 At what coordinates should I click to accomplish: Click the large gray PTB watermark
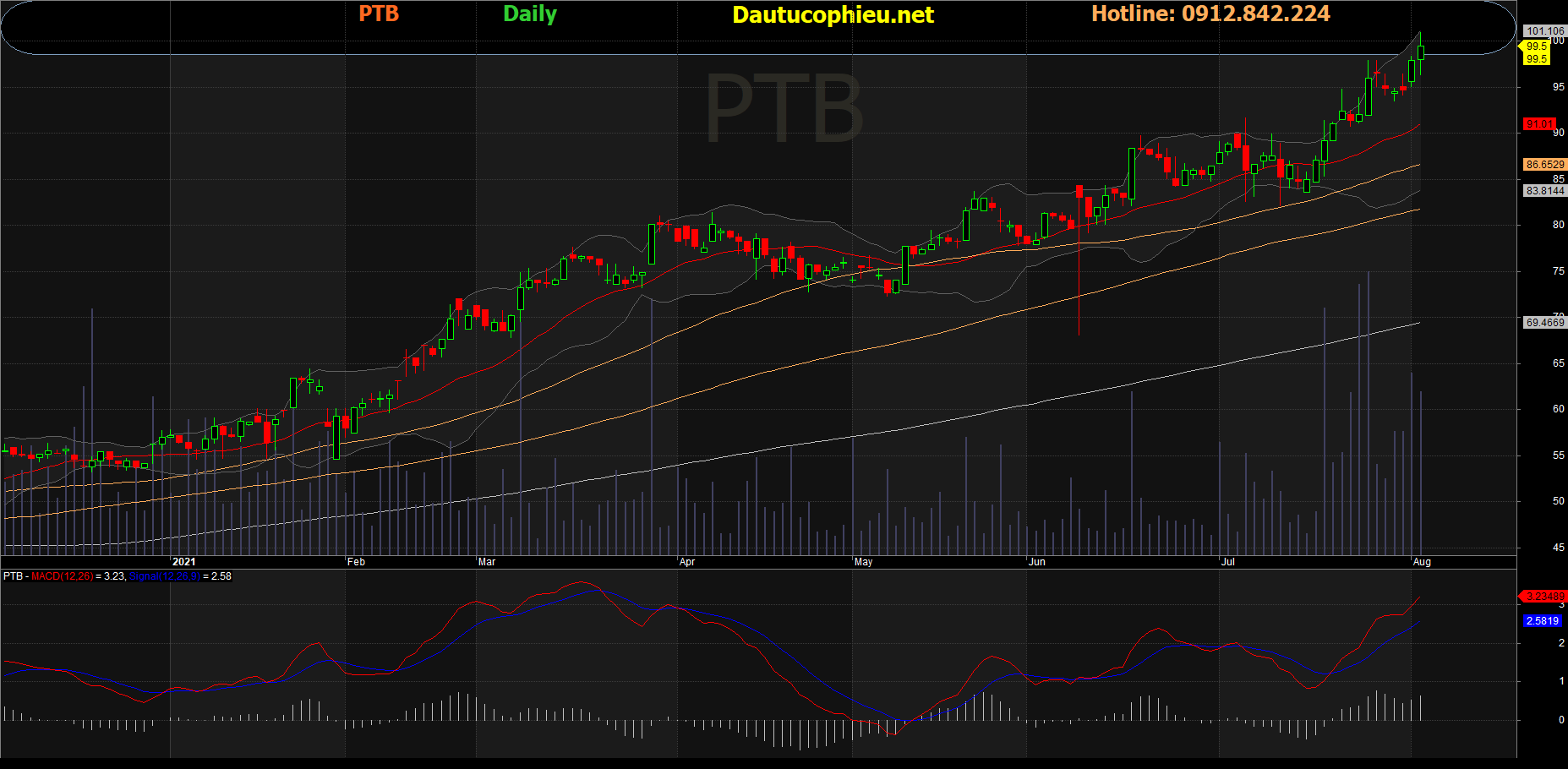tap(784, 108)
